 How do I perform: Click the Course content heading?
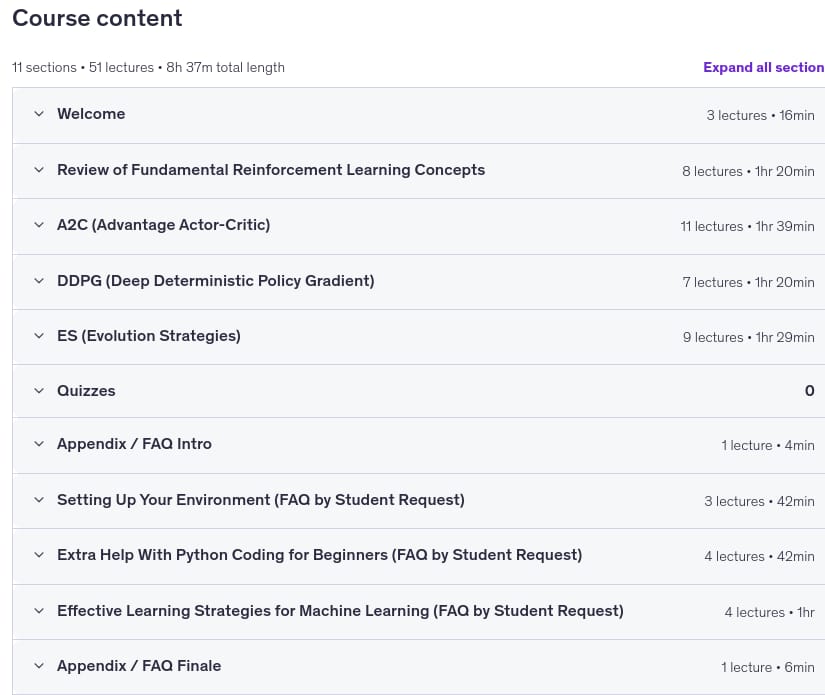pos(97,18)
